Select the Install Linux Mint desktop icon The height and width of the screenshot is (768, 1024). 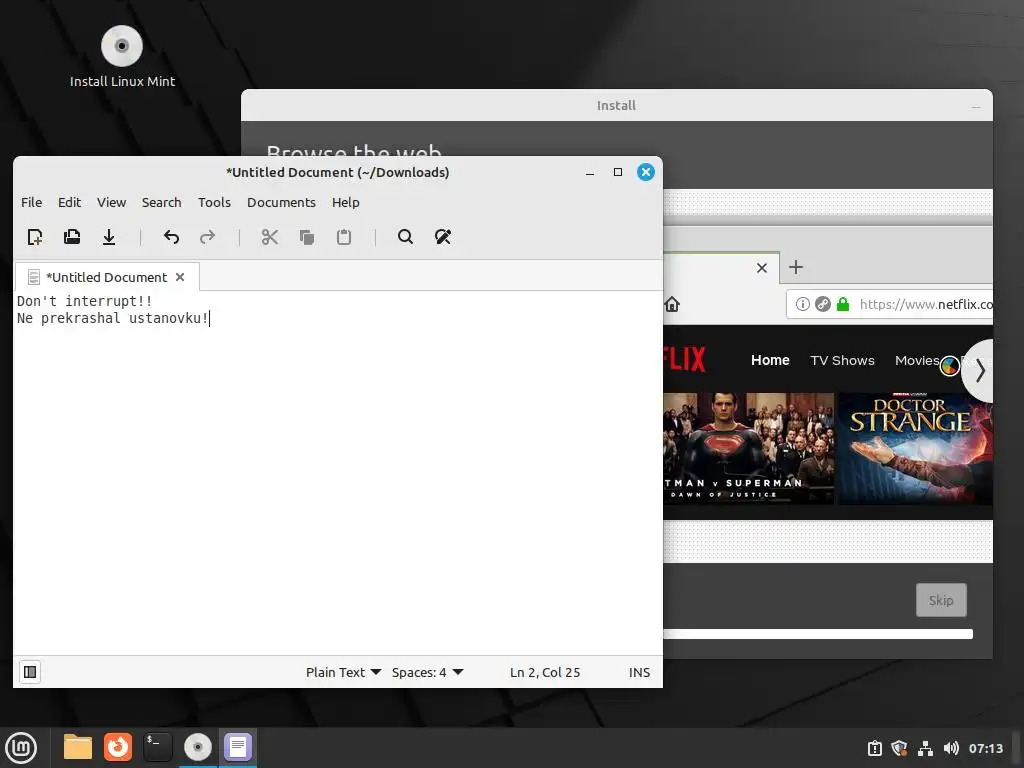[x=122, y=57]
